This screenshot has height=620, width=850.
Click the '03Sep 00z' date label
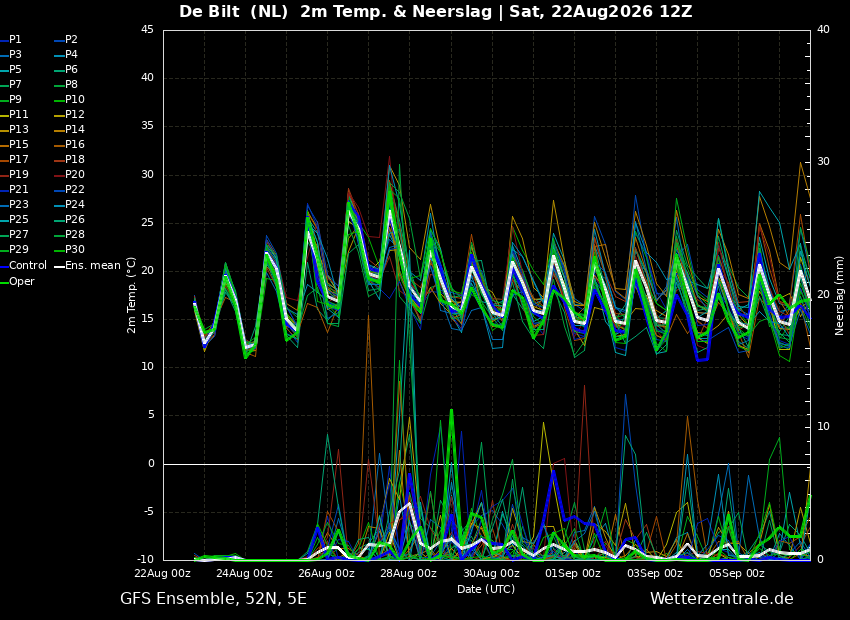tap(655, 573)
